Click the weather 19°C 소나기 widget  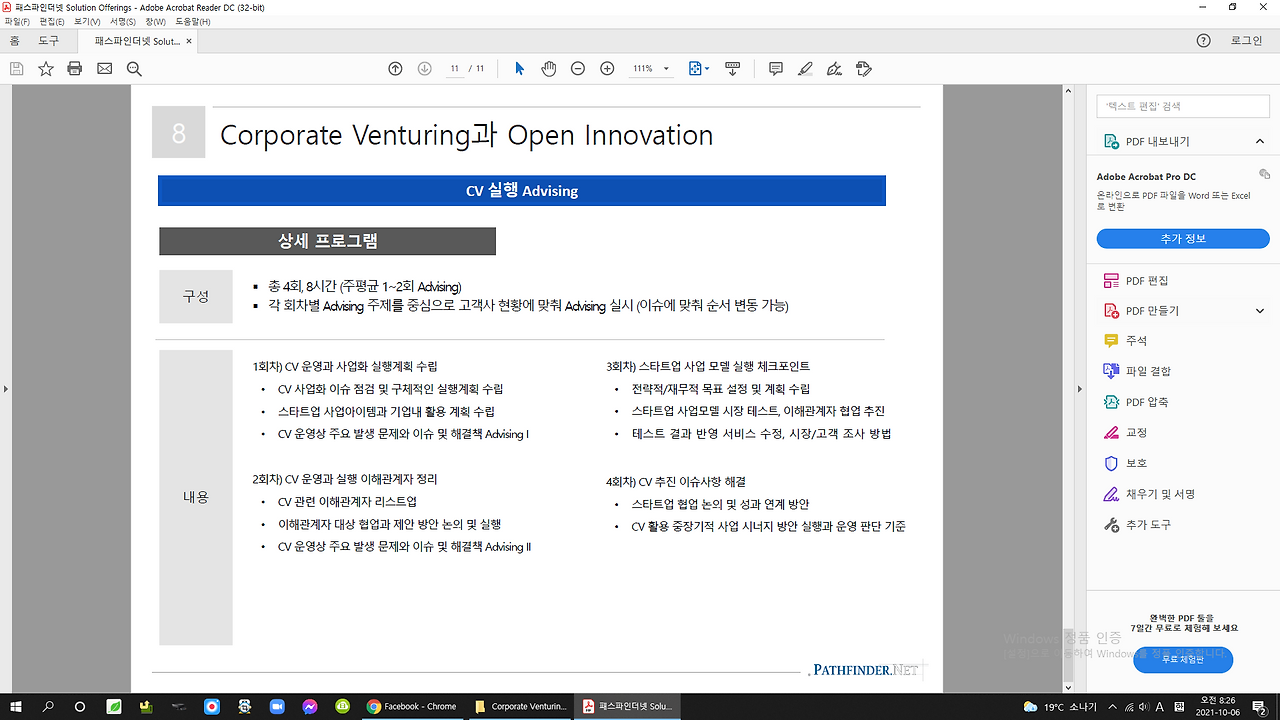point(1061,707)
